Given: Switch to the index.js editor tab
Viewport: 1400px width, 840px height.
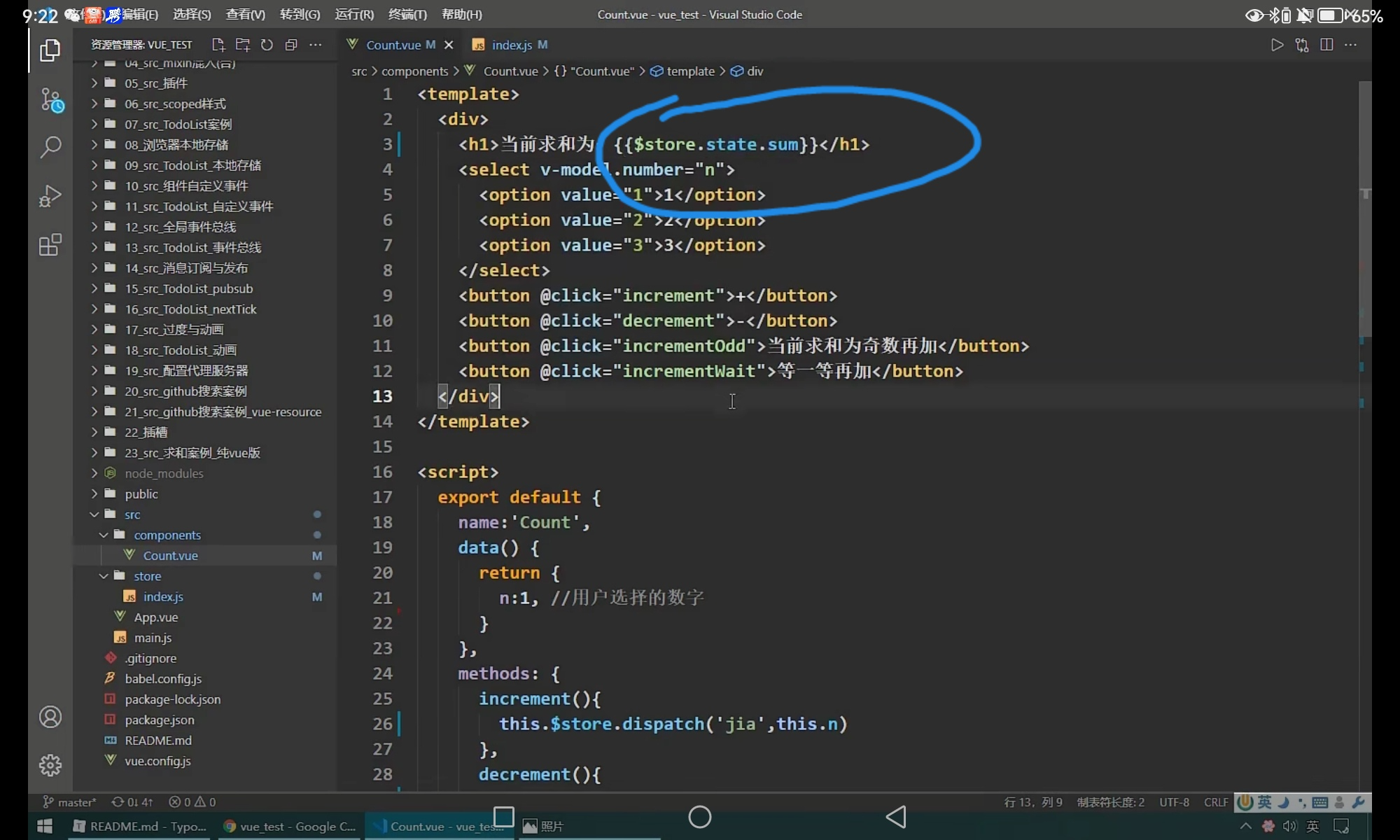Looking at the screenshot, I should [x=511, y=45].
